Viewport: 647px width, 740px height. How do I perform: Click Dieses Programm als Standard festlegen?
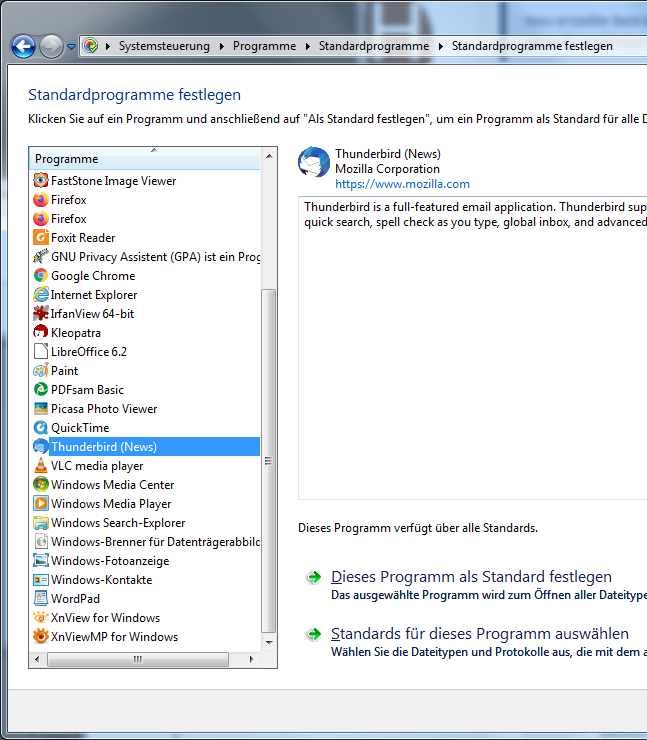click(471, 577)
